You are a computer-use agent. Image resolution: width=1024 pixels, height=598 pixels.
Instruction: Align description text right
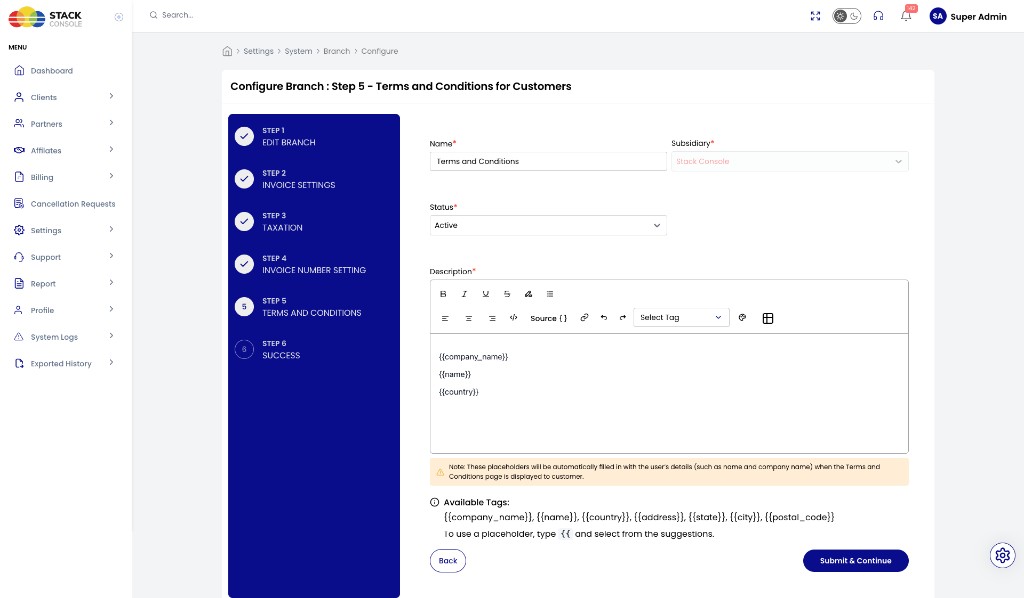click(x=492, y=318)
